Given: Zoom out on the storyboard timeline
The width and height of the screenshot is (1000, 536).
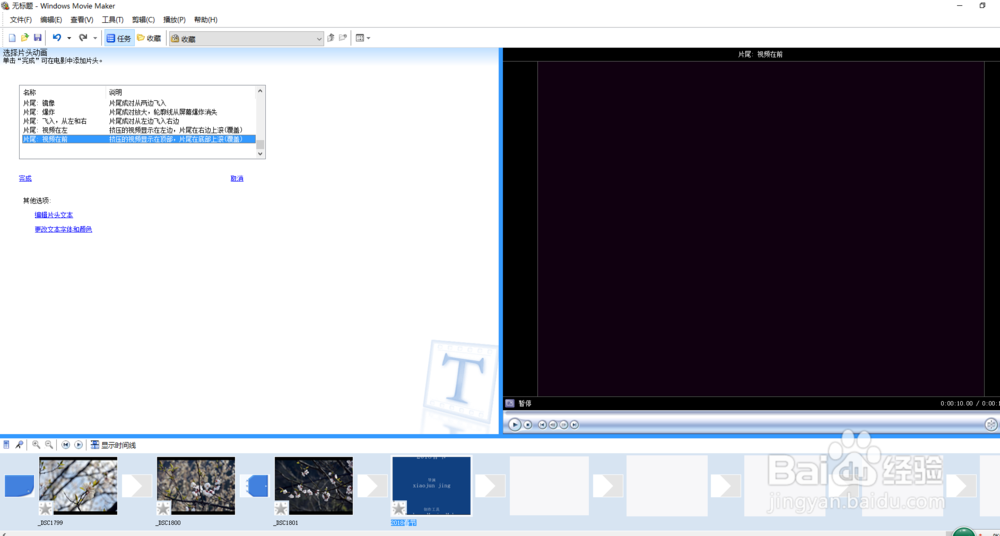Looking at the screenshot, I should point(48,445).
